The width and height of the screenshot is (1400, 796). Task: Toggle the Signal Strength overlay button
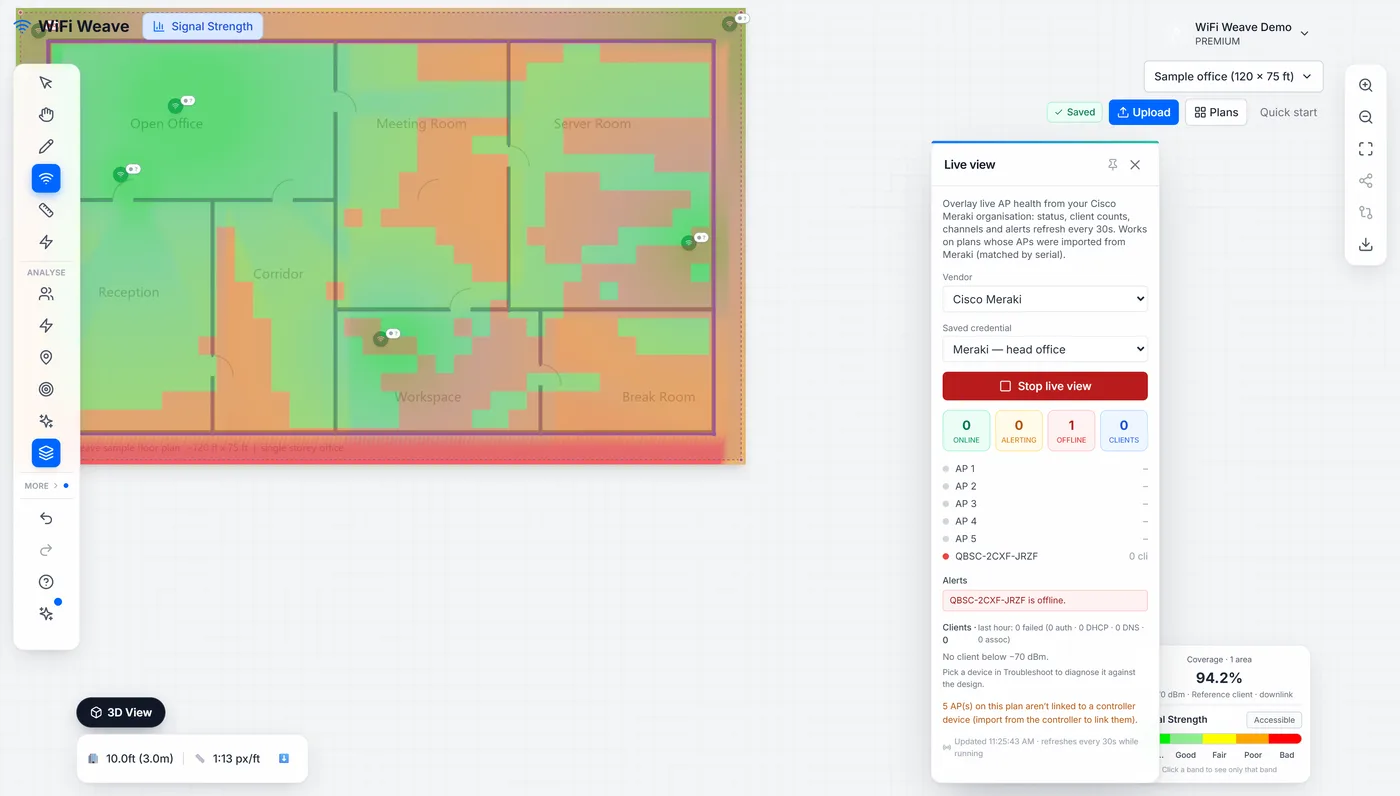pyautogui.click(x=203, y=26)
